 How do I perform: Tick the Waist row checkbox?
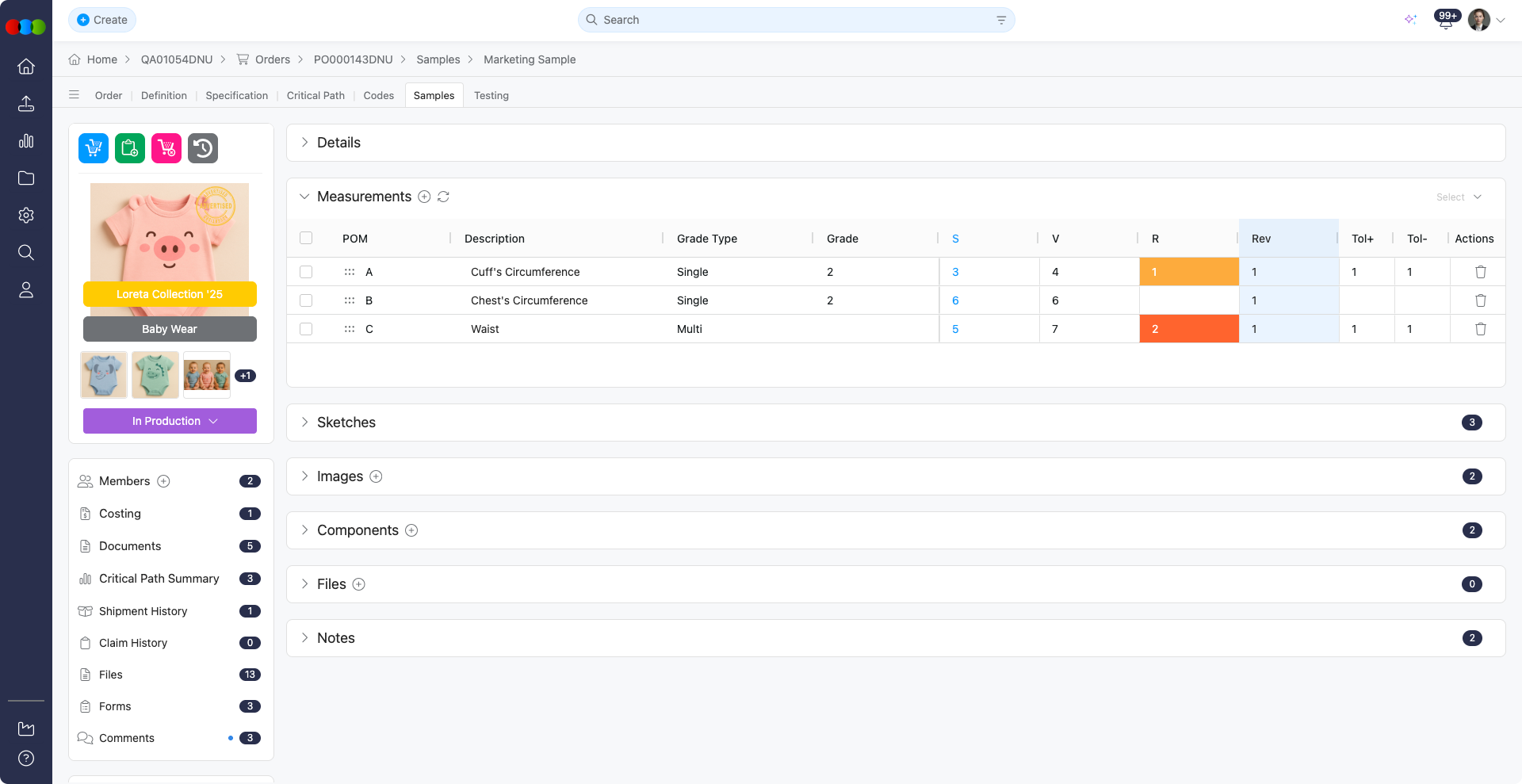[x=306, y=329]
